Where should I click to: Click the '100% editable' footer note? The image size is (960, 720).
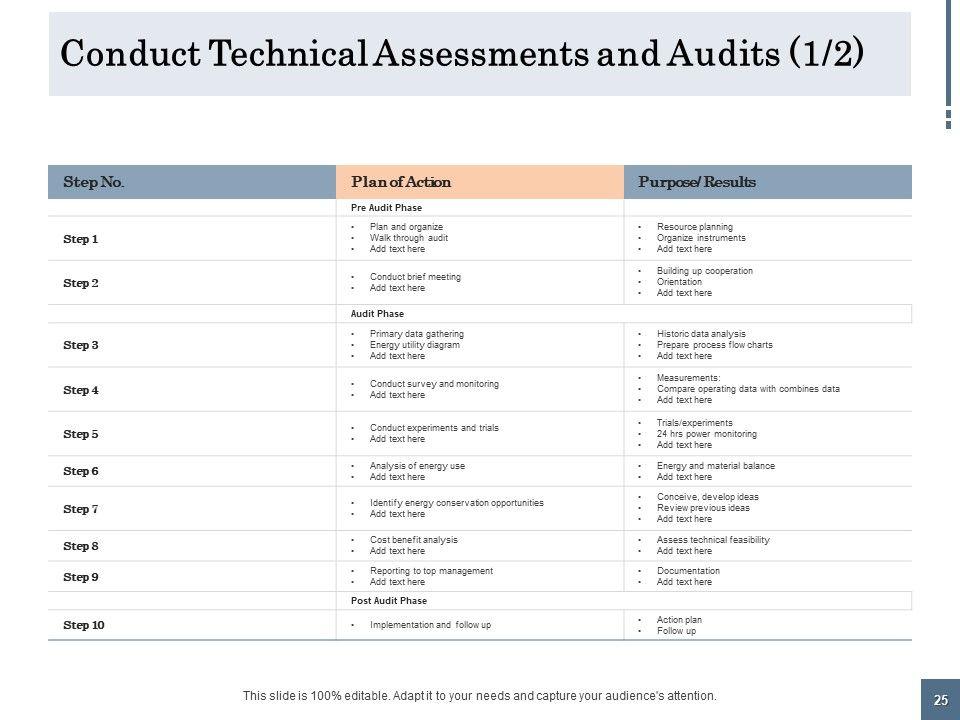(480, 695)
